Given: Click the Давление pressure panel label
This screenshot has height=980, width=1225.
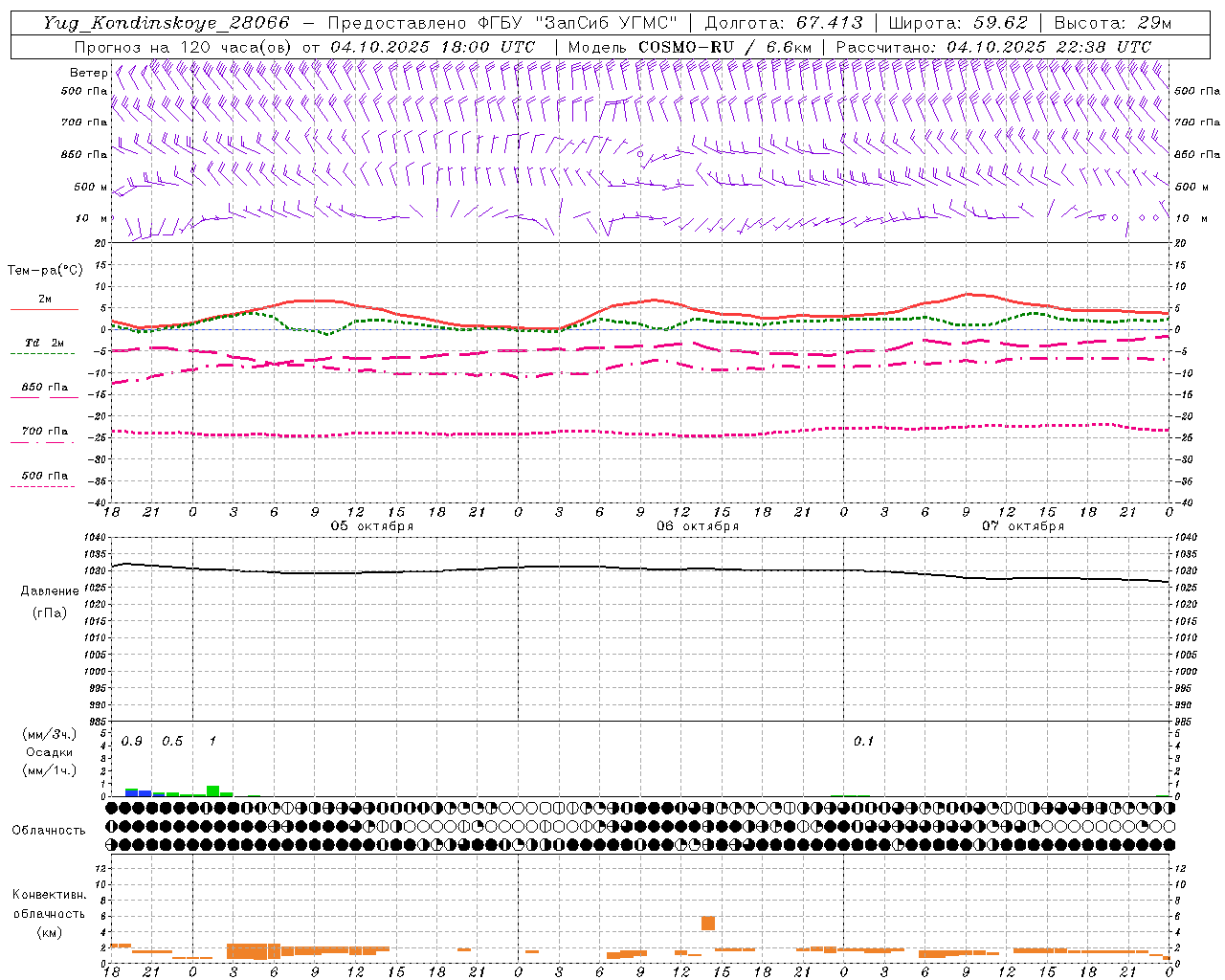Looking at the screenshot, I should point(50,590).
